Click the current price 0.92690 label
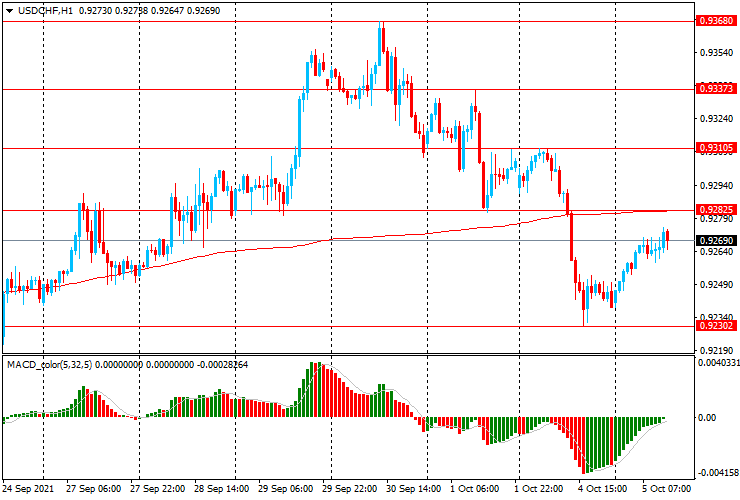This screenshot has height=500, width=740. click(716, 241)
